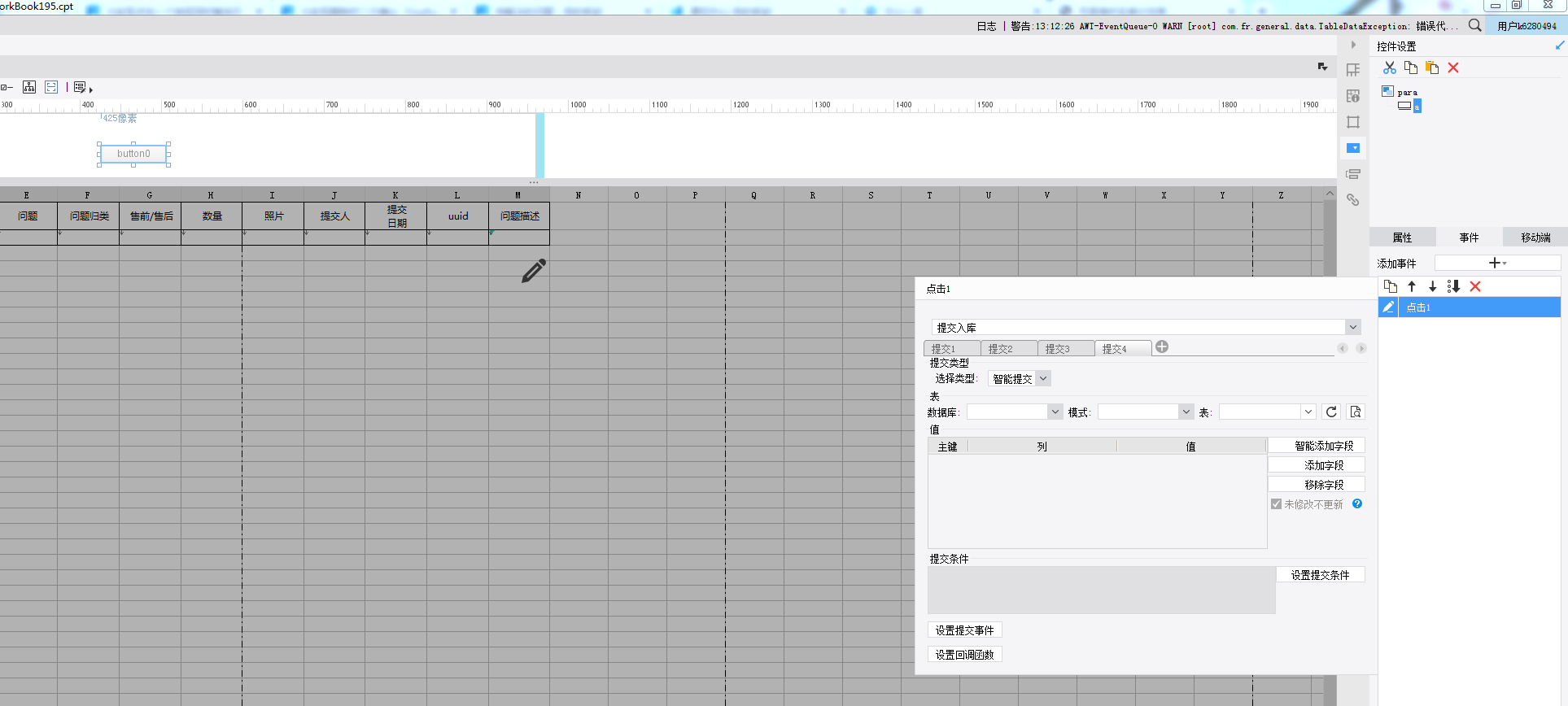Click the vertical scrollbar up arrow

1330,194
